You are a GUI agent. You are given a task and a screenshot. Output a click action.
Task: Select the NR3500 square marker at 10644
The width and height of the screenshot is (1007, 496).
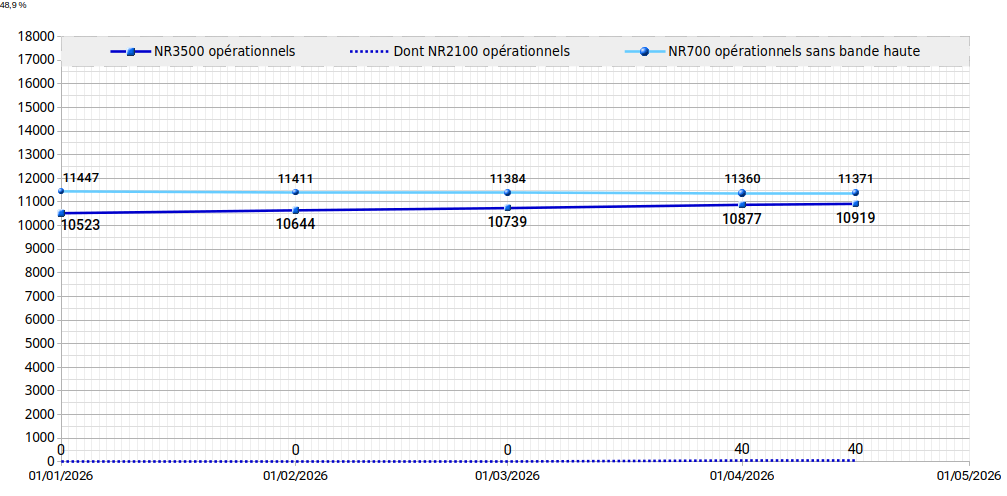296,210
